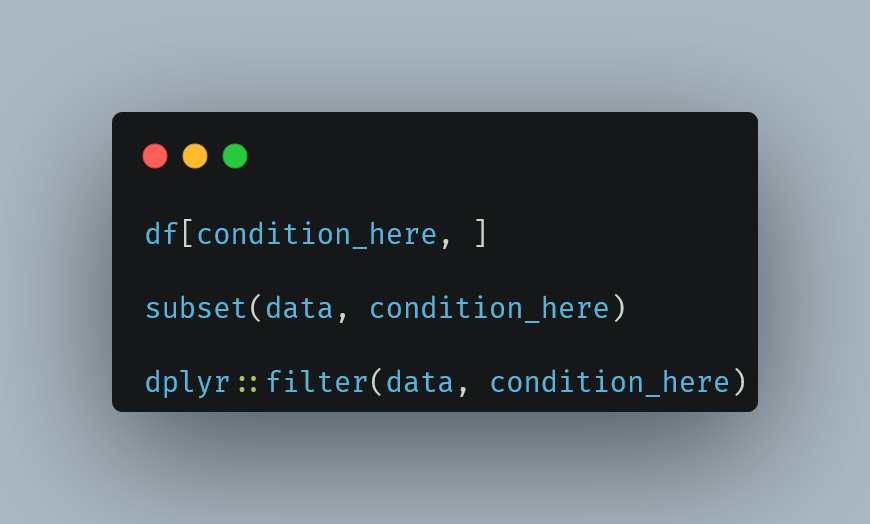Click the closing parenthesis of filter call

coord(740,382)
